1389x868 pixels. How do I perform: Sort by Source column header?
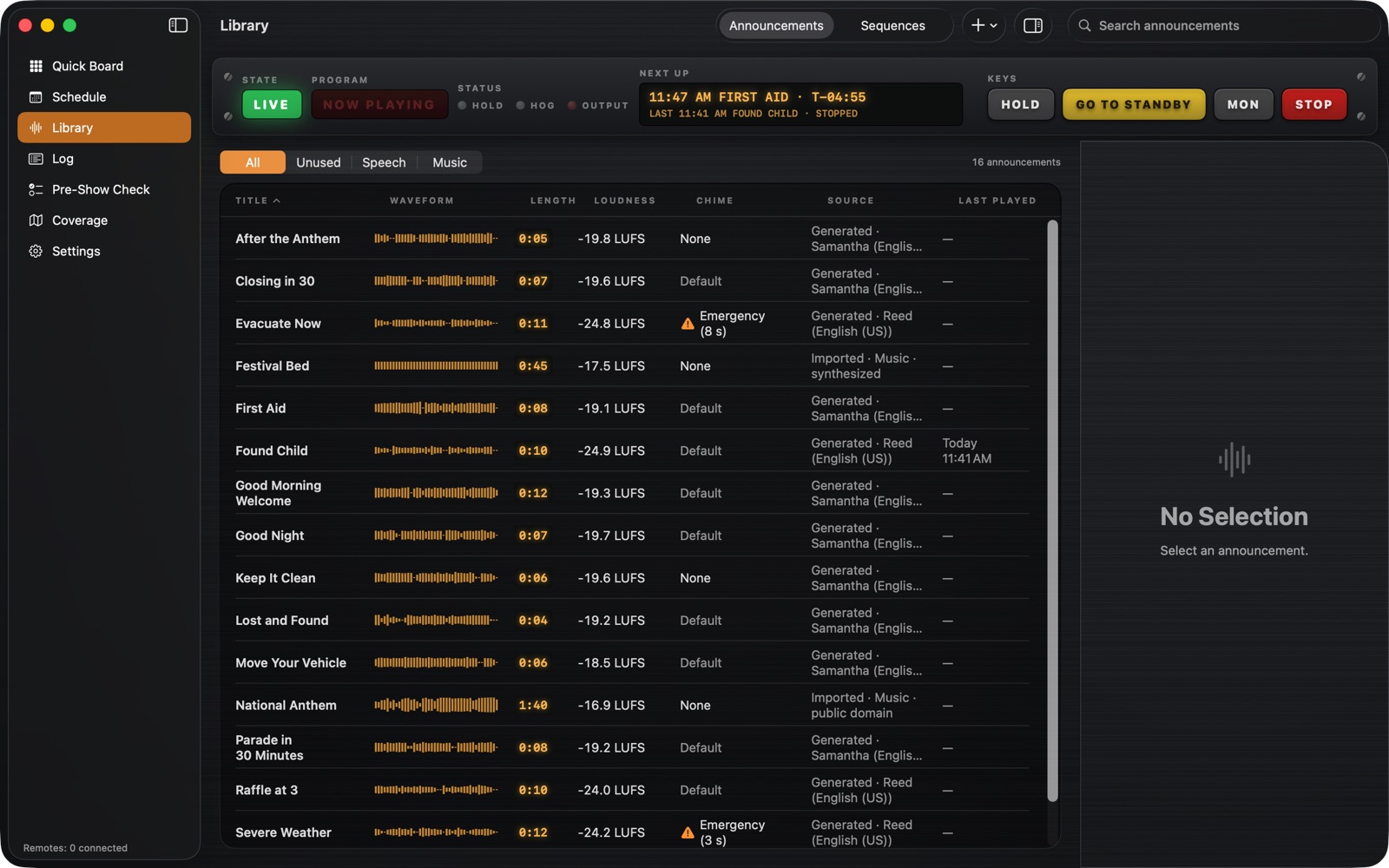pos(850,201)
